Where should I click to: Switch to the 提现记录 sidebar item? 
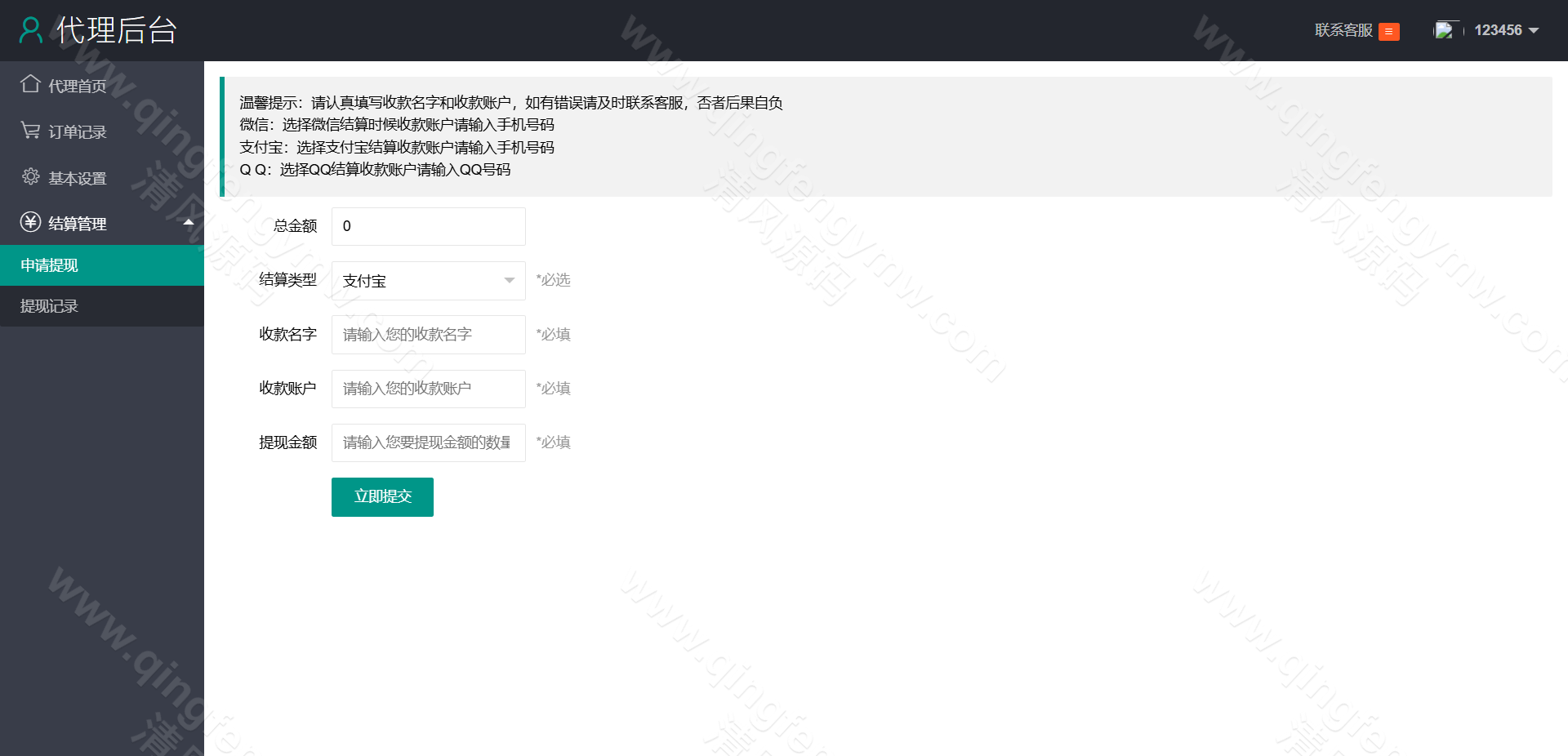[x=49, y=305]
